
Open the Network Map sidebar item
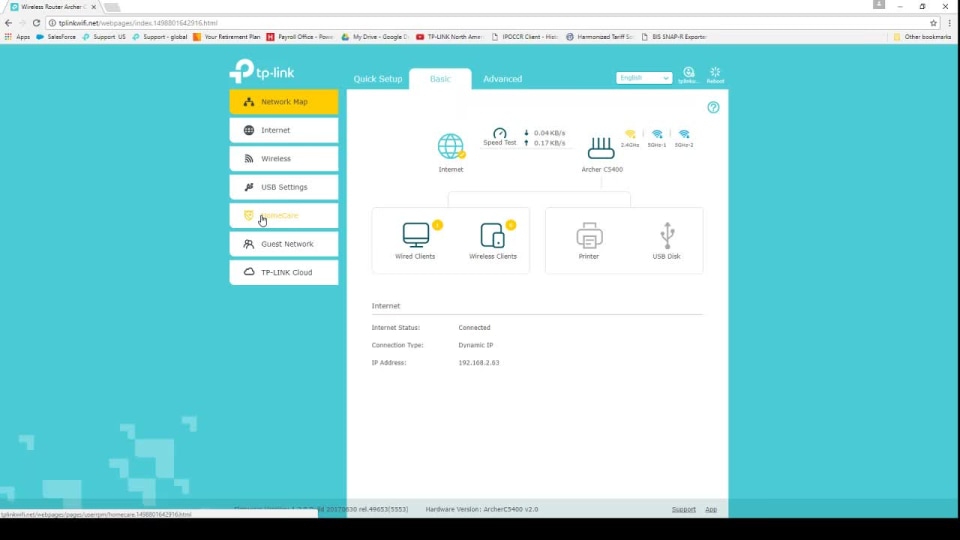[x=283, y=102]
